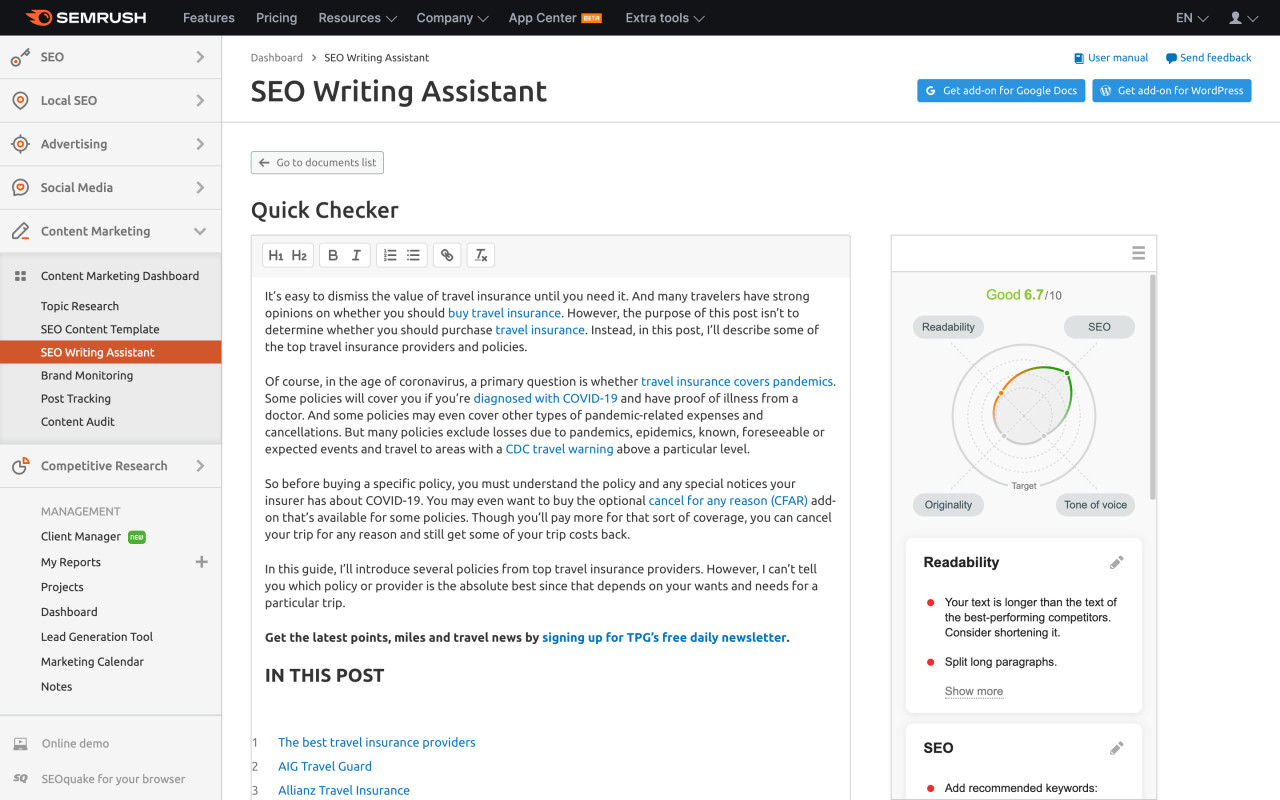This screenshot has width=1280, height=800.
Task: Open the EN language dropdown
Action: tap(1192, 18)
